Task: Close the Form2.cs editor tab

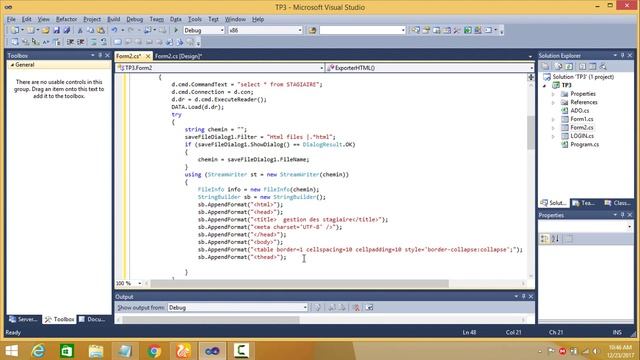Action: pos(148,56)
